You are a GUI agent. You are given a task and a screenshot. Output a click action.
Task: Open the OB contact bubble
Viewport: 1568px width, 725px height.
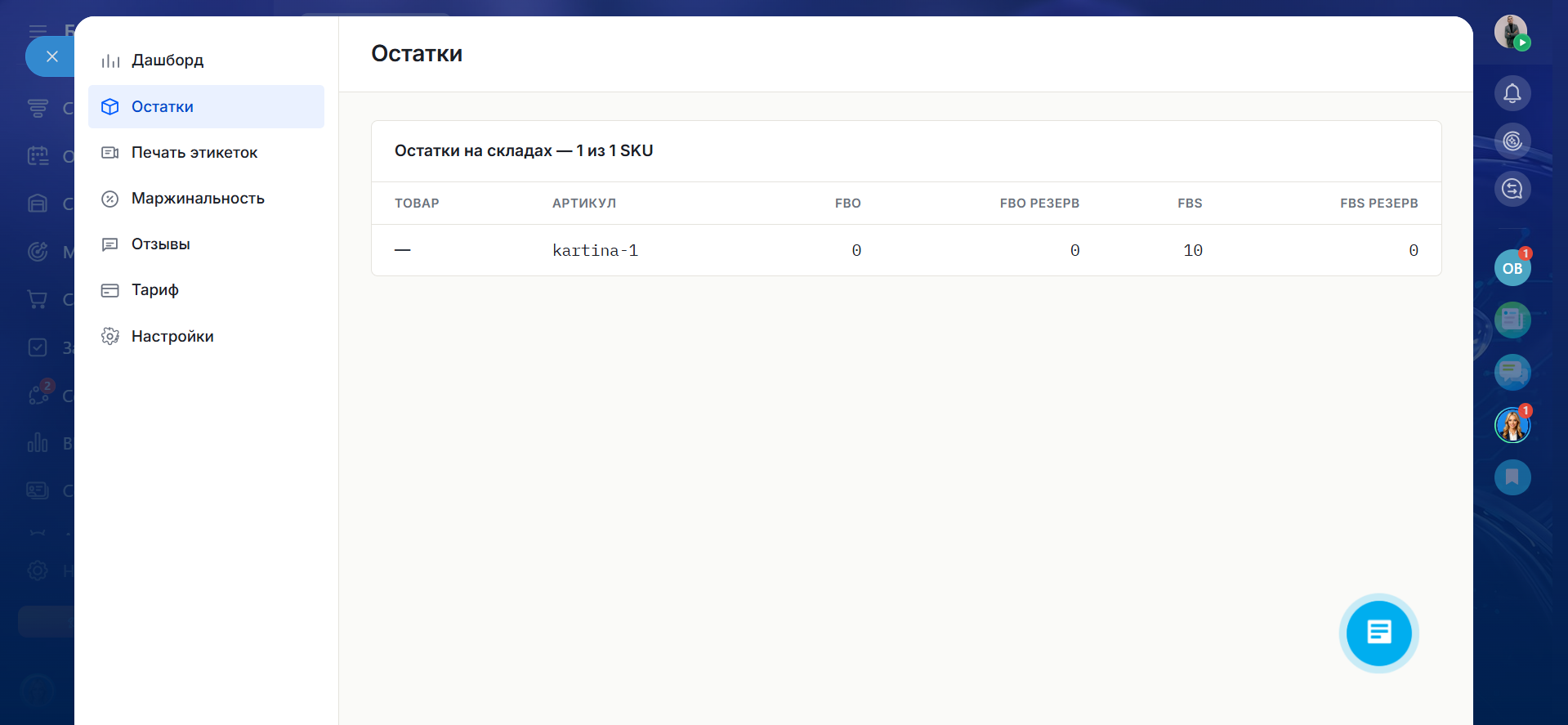(1512, 268)
